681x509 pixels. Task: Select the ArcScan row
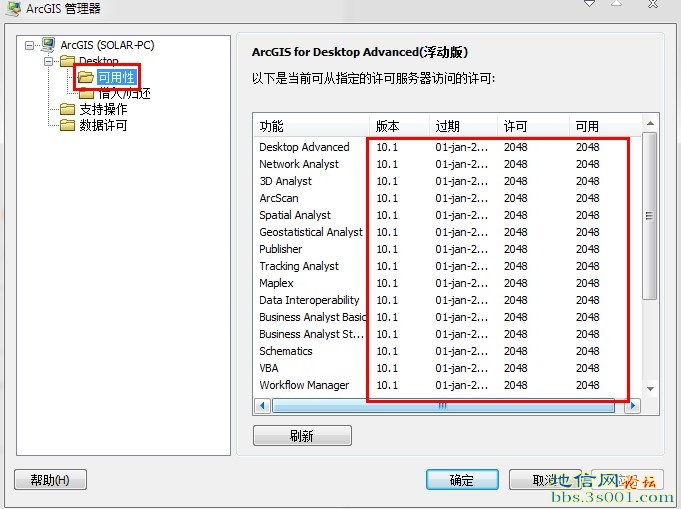coord(447,198)
